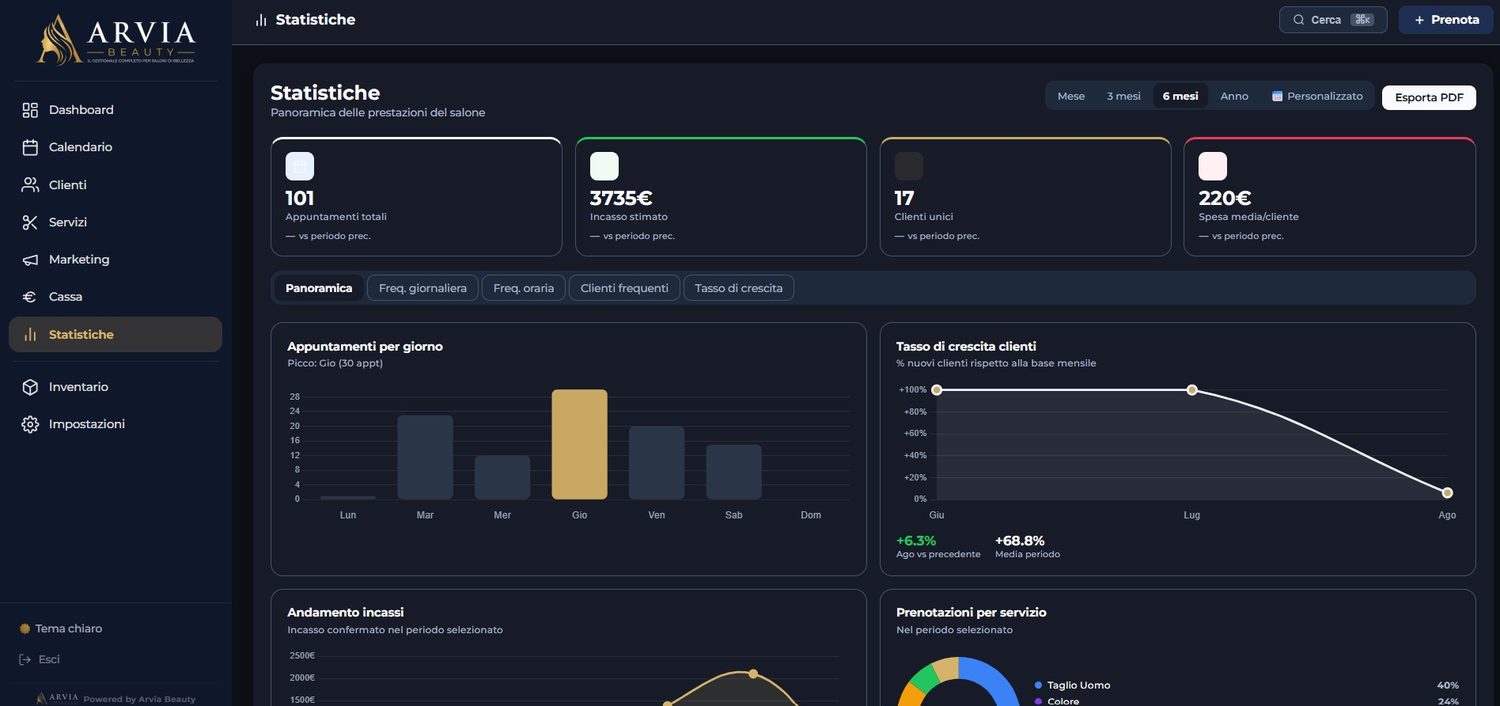
Task: Select the 6 mesi period option
Action: coord(1180,96)
